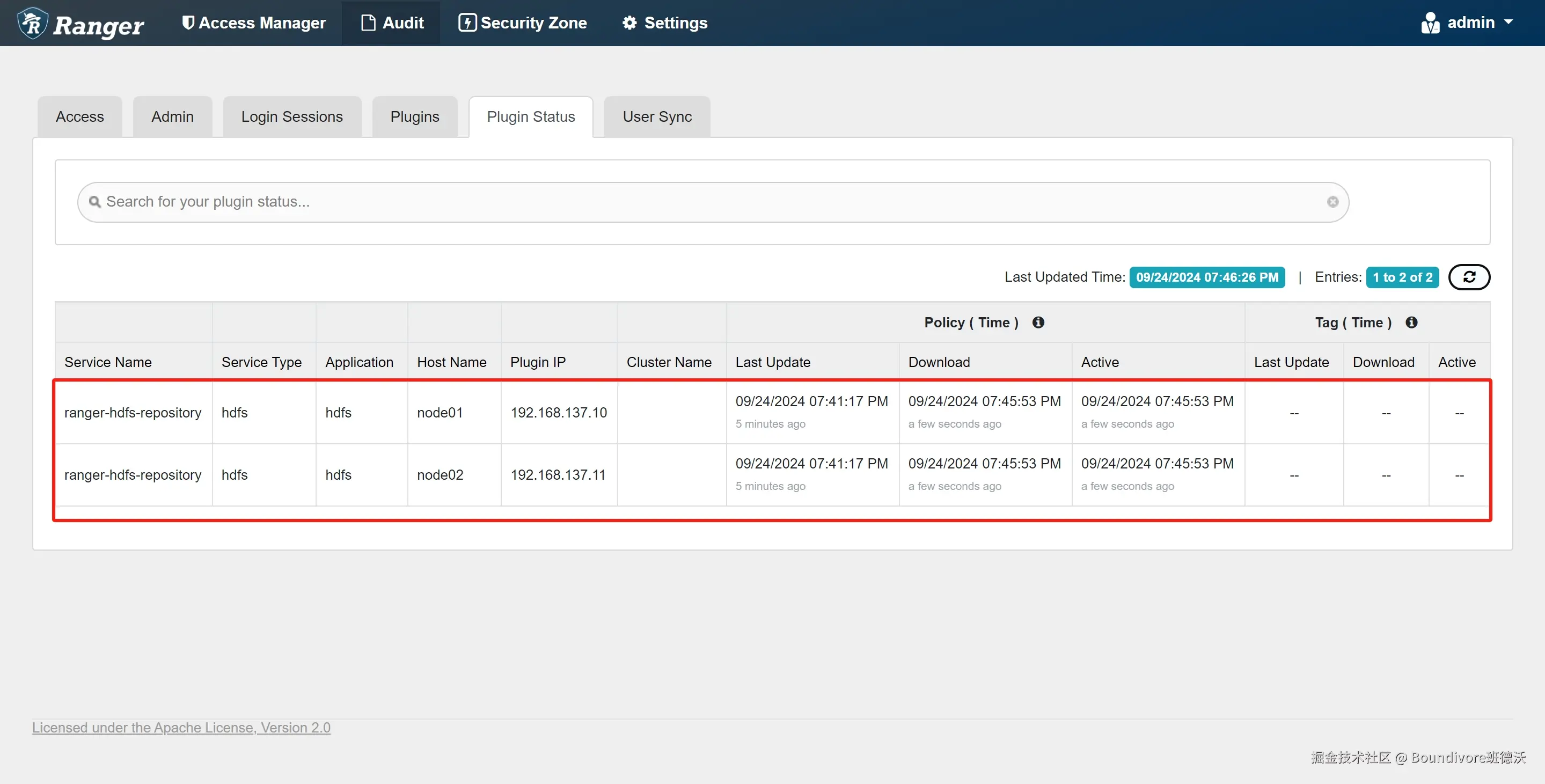This screenshot has height=784, width=1545.
Task: Switch to the Access tab
Action: [x=80, y=116]
